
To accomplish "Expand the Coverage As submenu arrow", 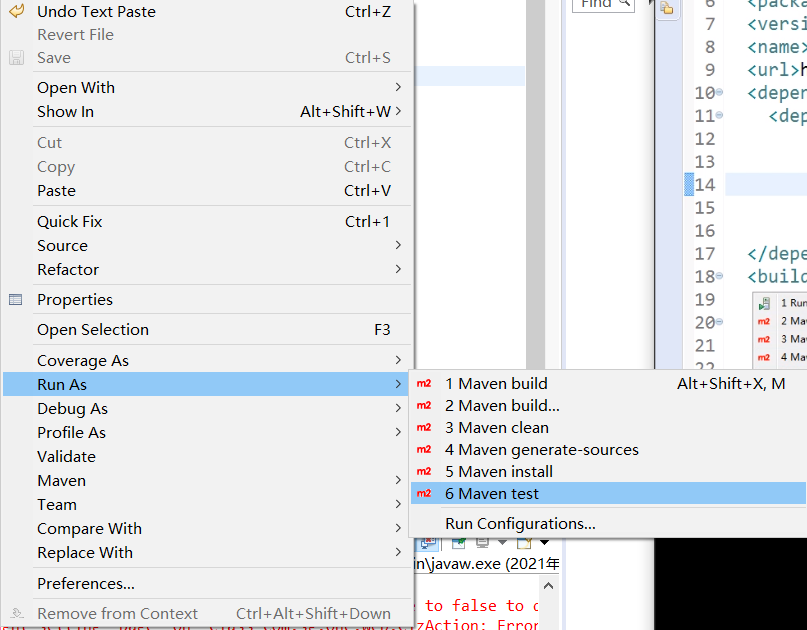I will click(398, 360).
